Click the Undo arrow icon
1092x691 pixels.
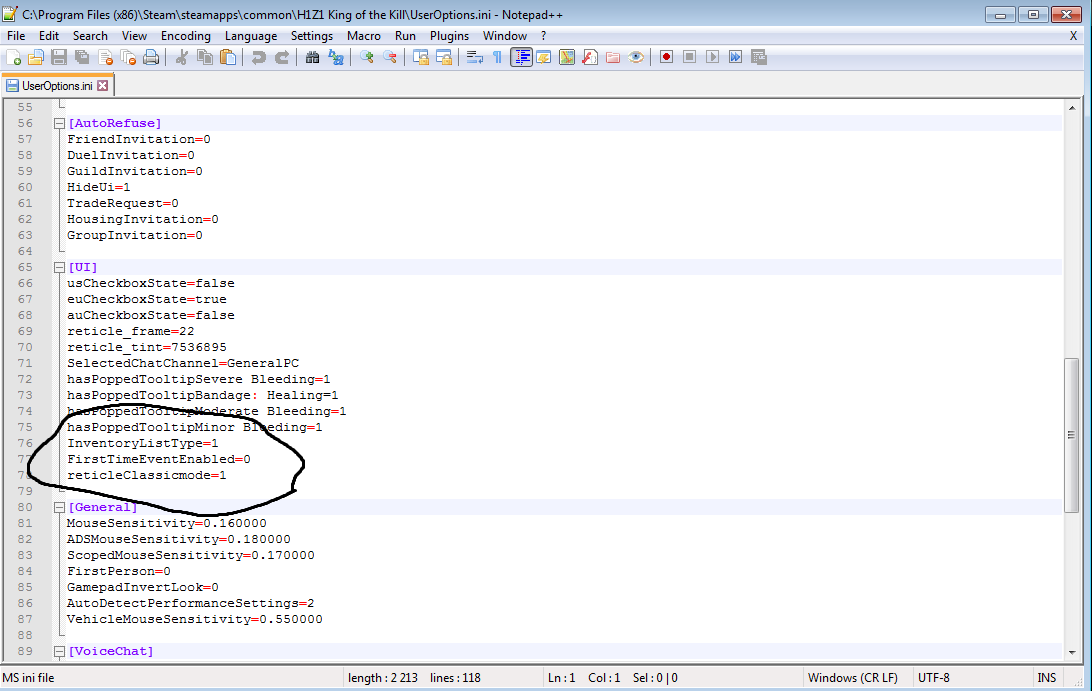258,57
